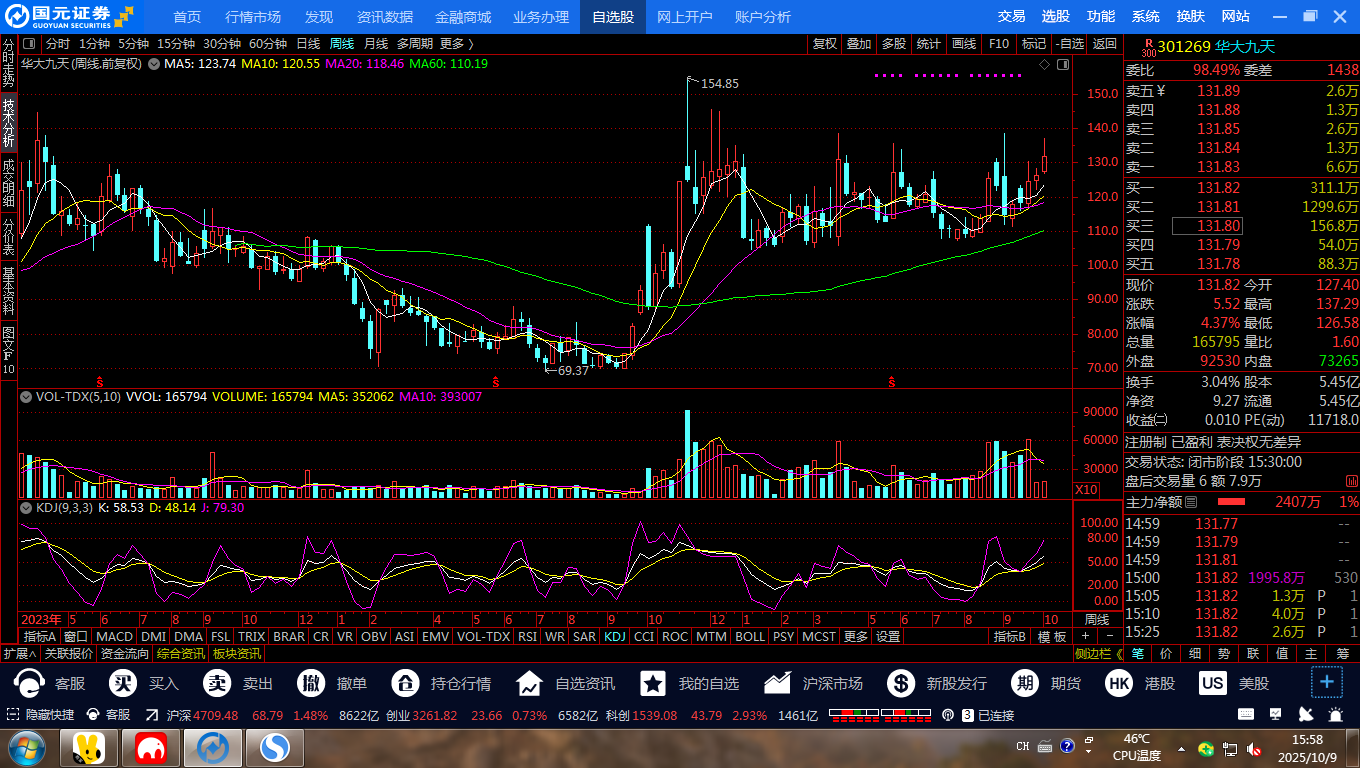Click the 买入 (buy) icon

(x=123, y=684)
